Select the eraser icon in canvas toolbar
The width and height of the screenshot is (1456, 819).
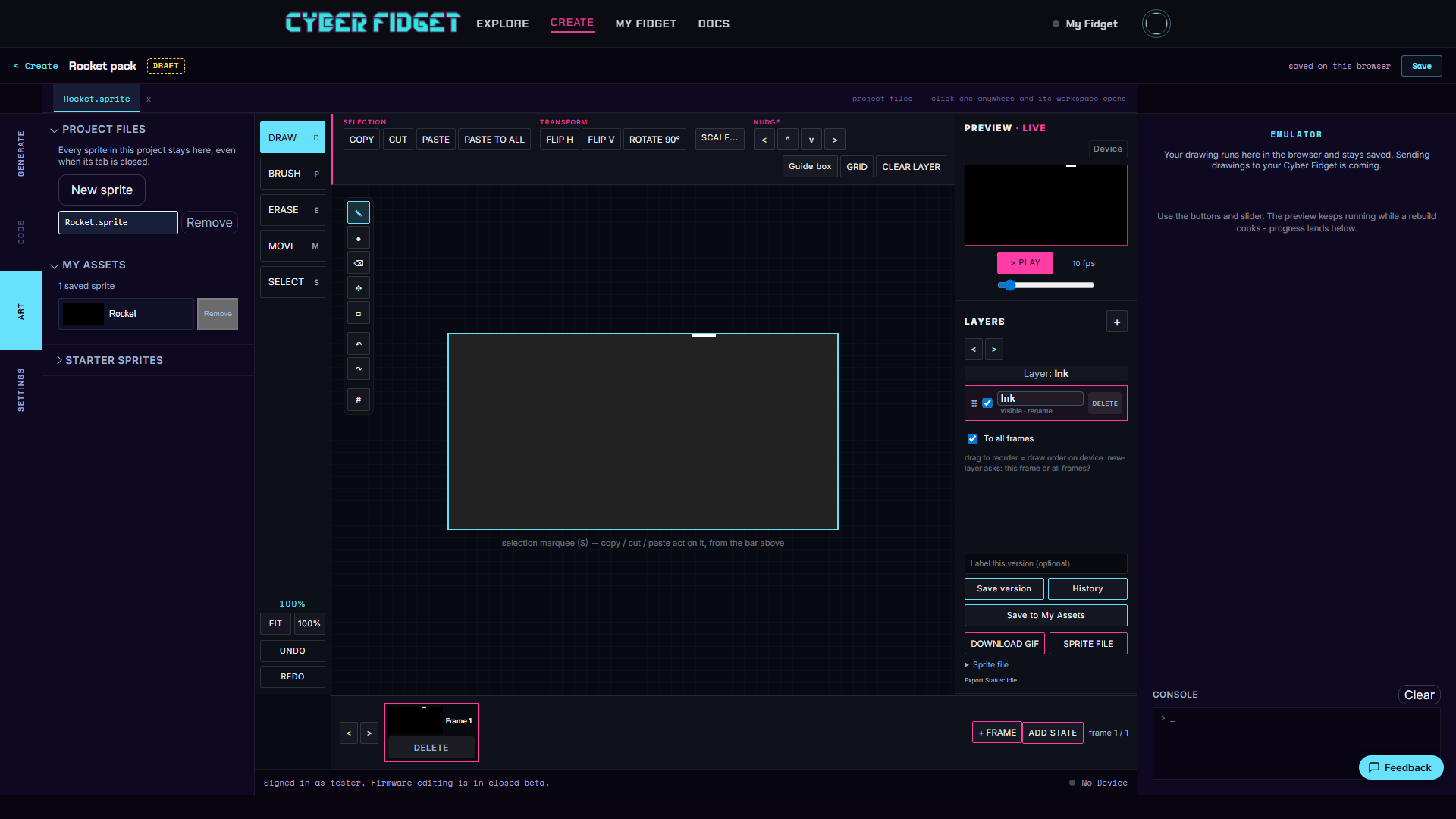359,263
